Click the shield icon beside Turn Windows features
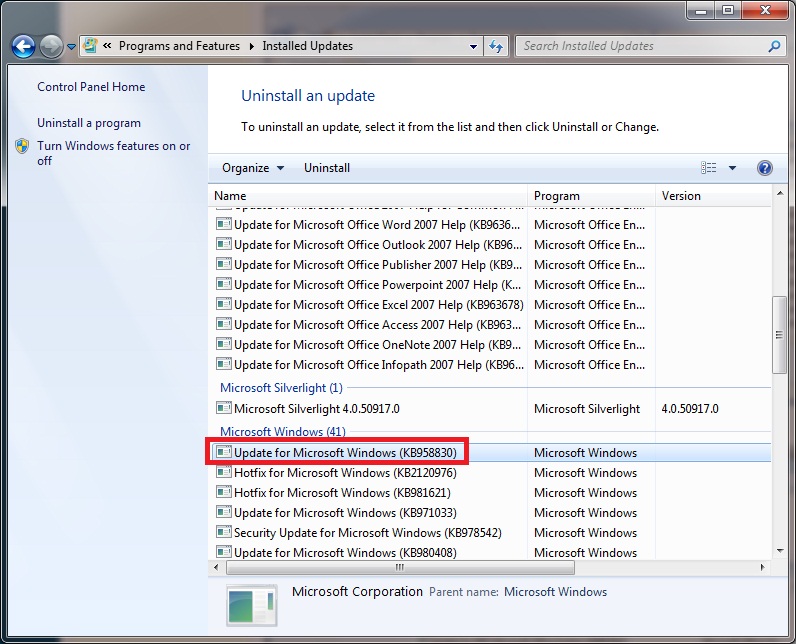Viewport: 796px width, 644px height. 22,146
